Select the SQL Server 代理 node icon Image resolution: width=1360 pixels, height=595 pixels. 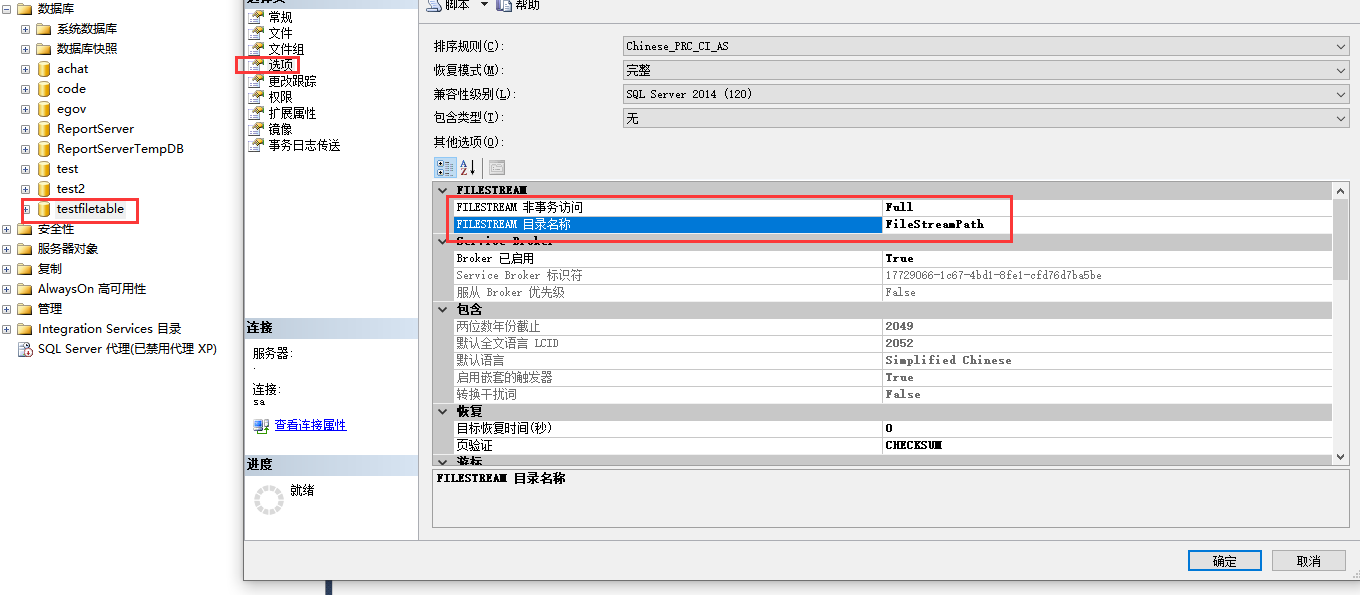click(22, 350)
